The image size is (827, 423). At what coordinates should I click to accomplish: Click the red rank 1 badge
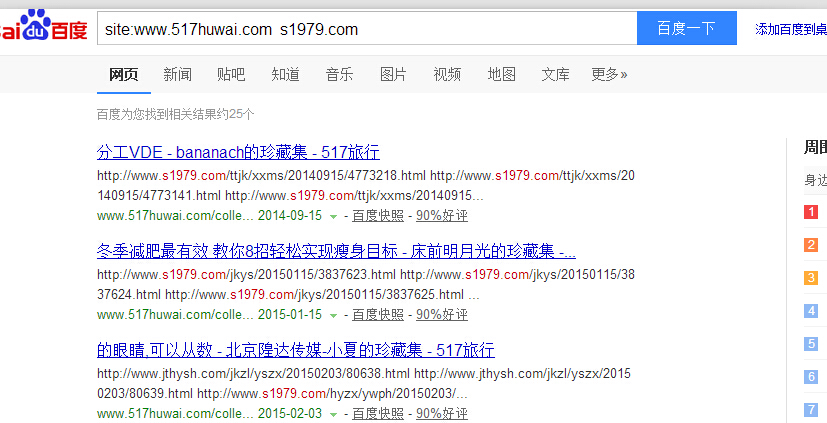click(x=811, y=212)
